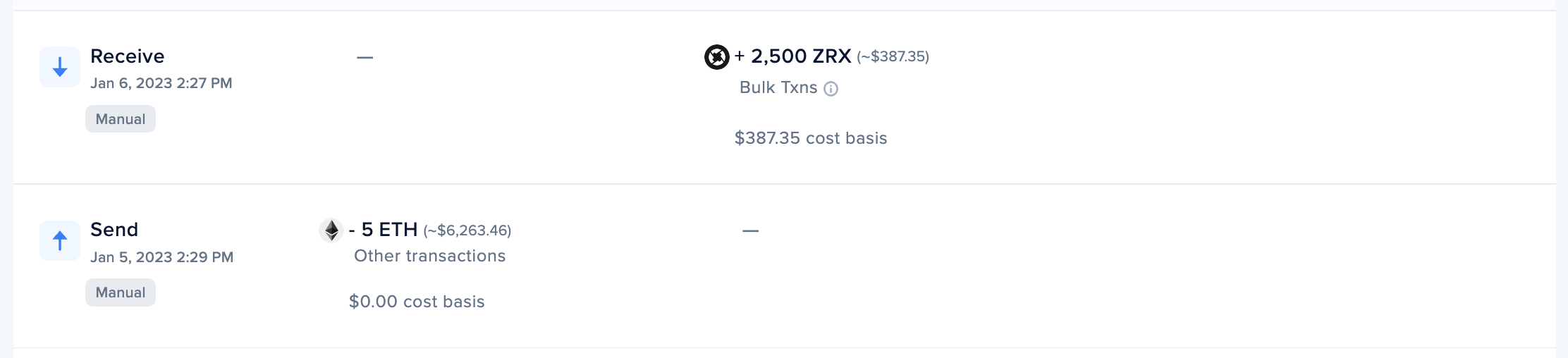Click the ~$6,263.46 fiat value
The width and height of the screenshot is (1568, 358).
coord(467,230)
